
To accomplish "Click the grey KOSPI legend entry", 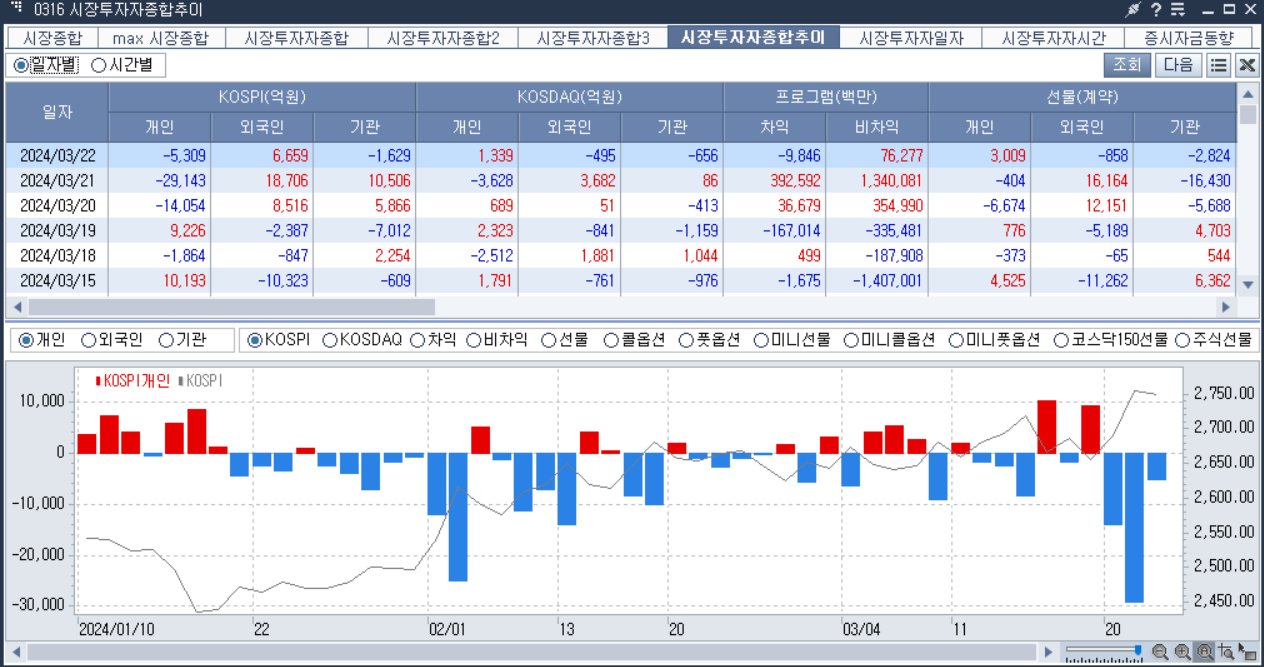I will (200, 381).
